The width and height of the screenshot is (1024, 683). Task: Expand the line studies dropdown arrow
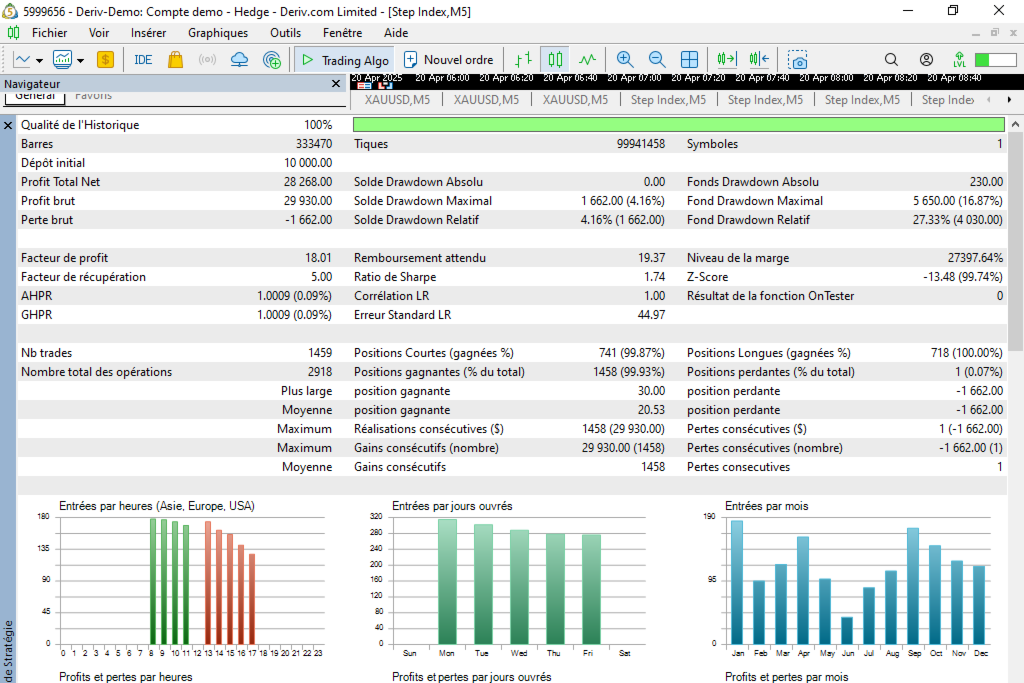point(39,60)
